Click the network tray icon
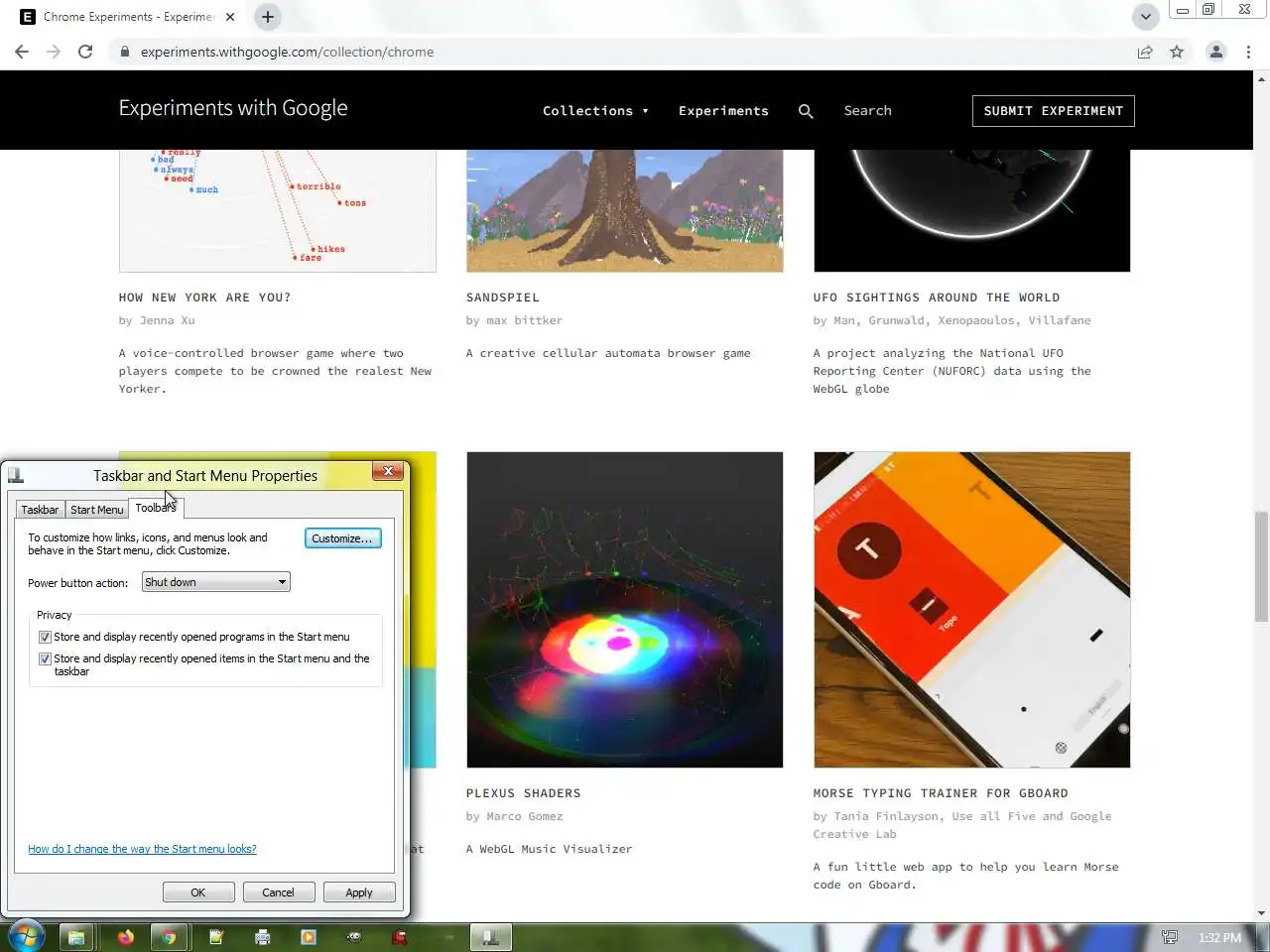 pos(1170,937)
